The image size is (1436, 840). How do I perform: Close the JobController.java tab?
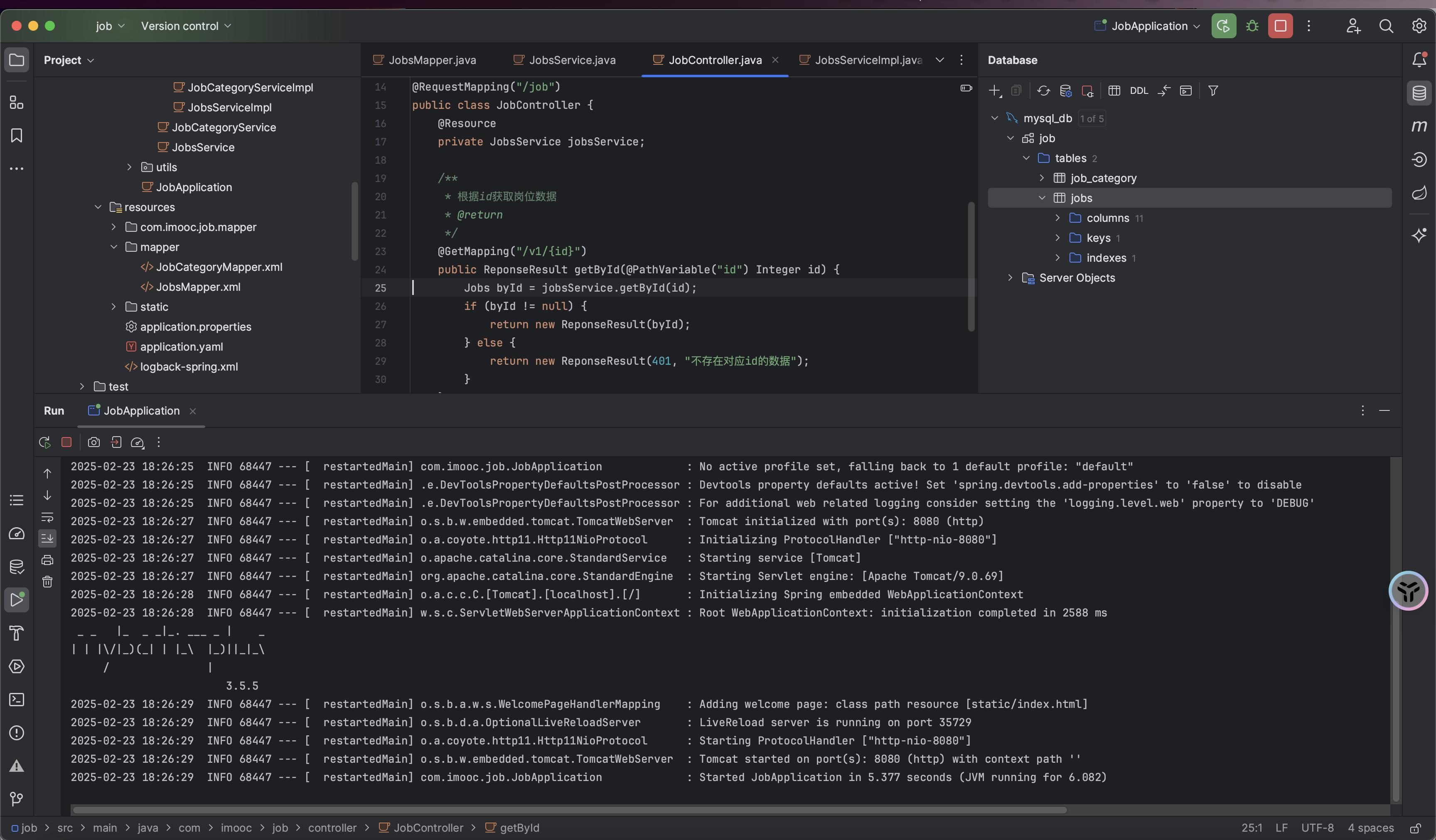point(775,60)
